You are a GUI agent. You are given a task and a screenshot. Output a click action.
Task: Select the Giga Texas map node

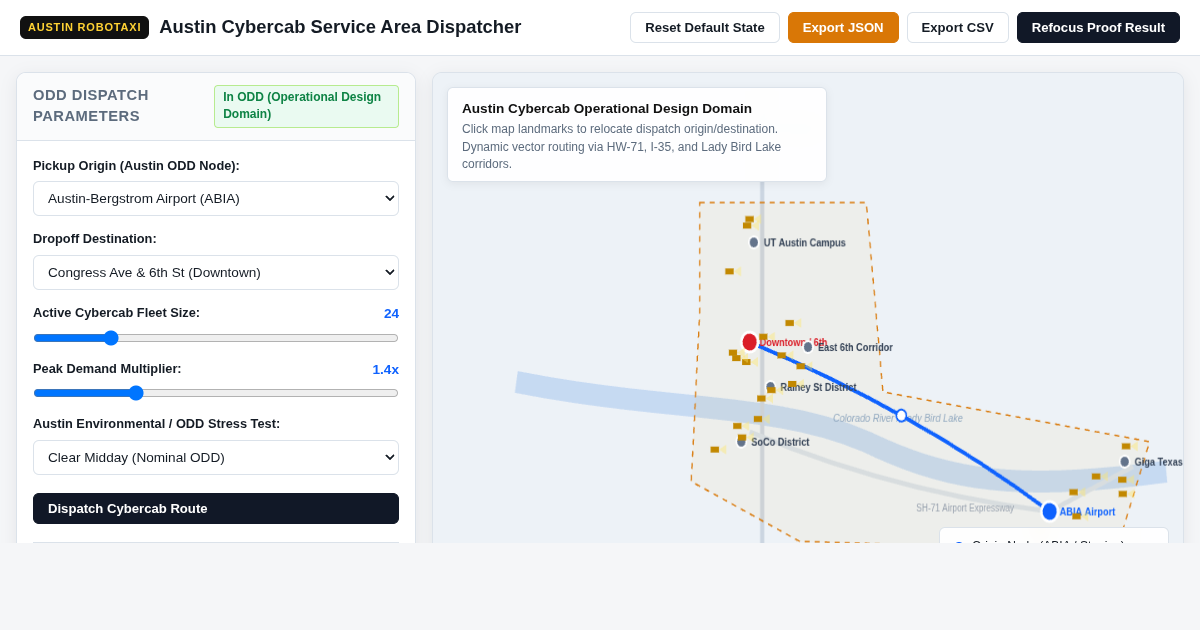1124,462
